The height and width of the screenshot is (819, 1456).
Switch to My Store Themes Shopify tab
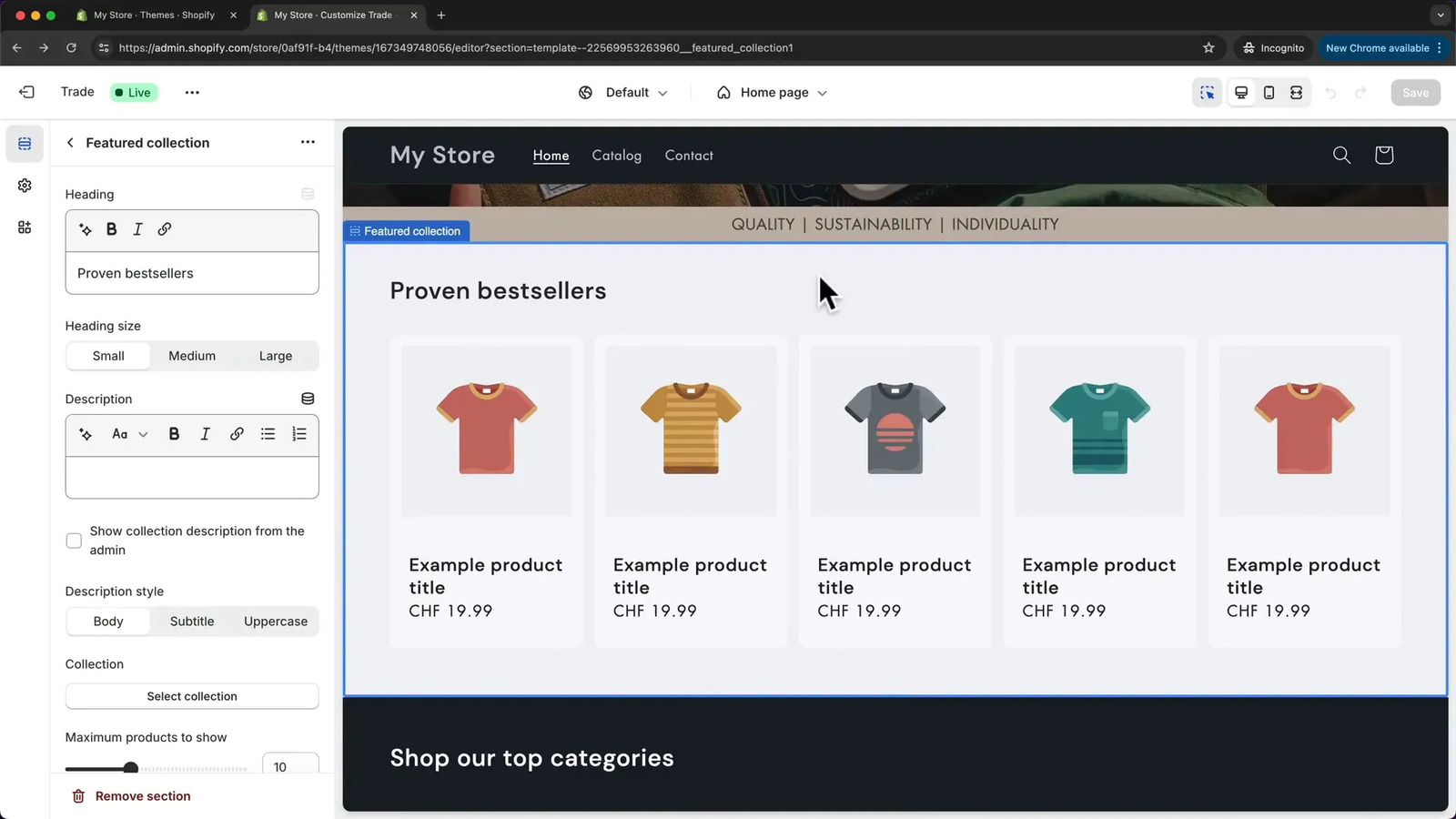tap(155, 15)
